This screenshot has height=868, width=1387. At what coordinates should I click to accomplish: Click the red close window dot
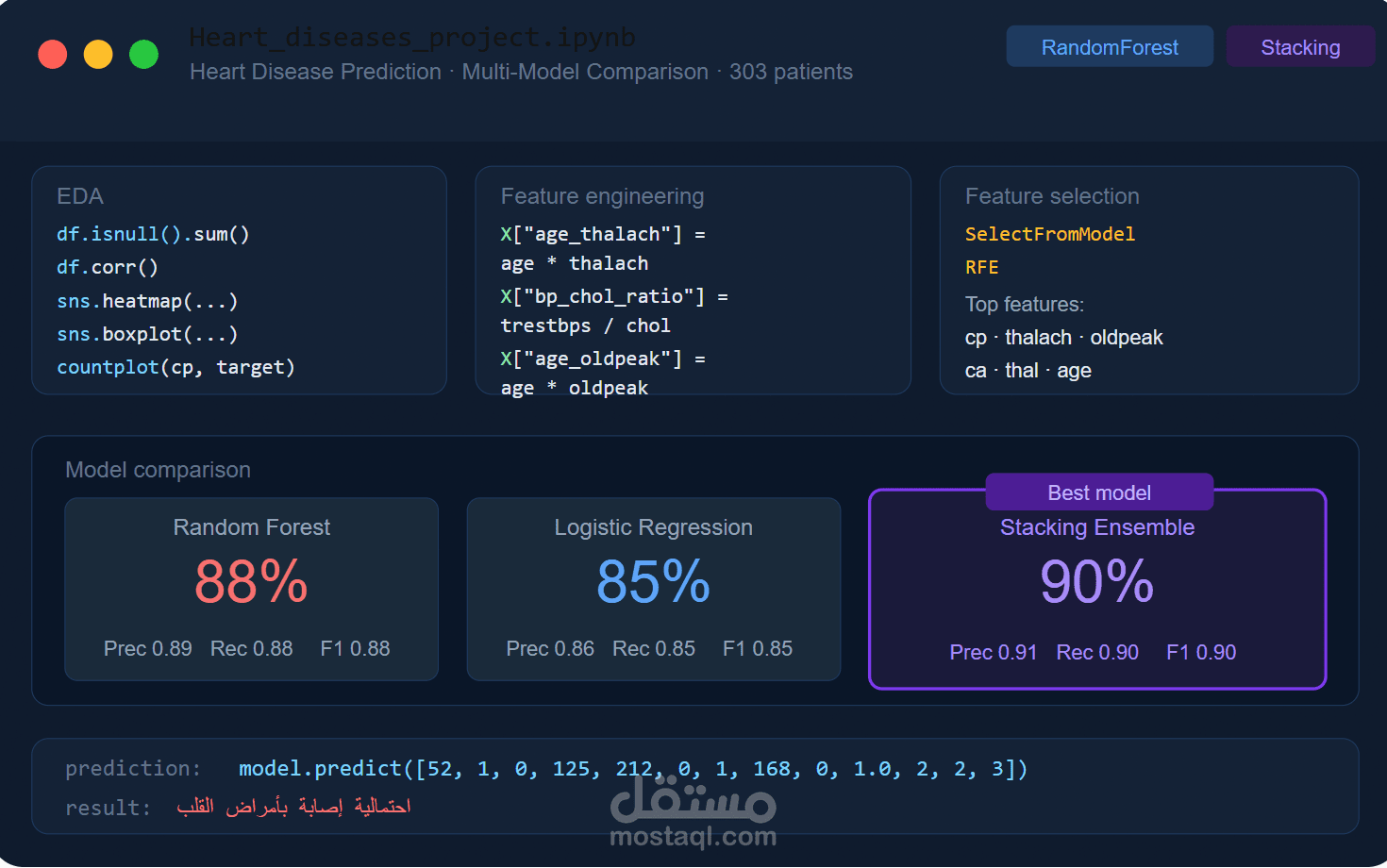tap(53, 55)
